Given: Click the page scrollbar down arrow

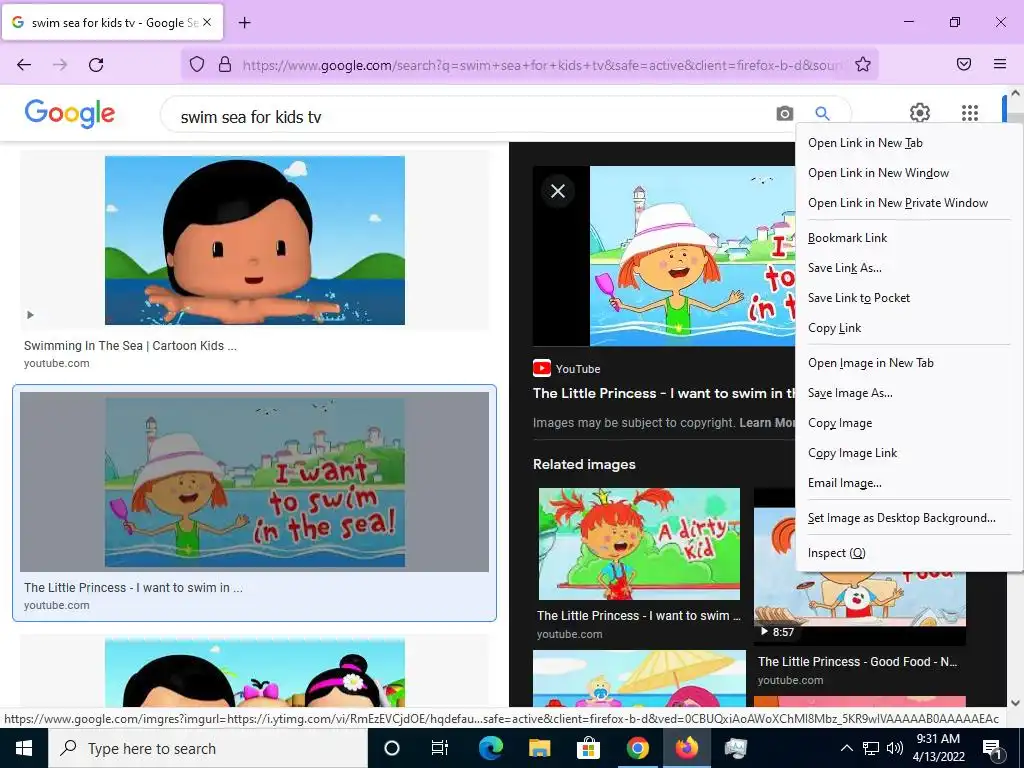Looking at the screenshot, I should (x=1016, y=703).
